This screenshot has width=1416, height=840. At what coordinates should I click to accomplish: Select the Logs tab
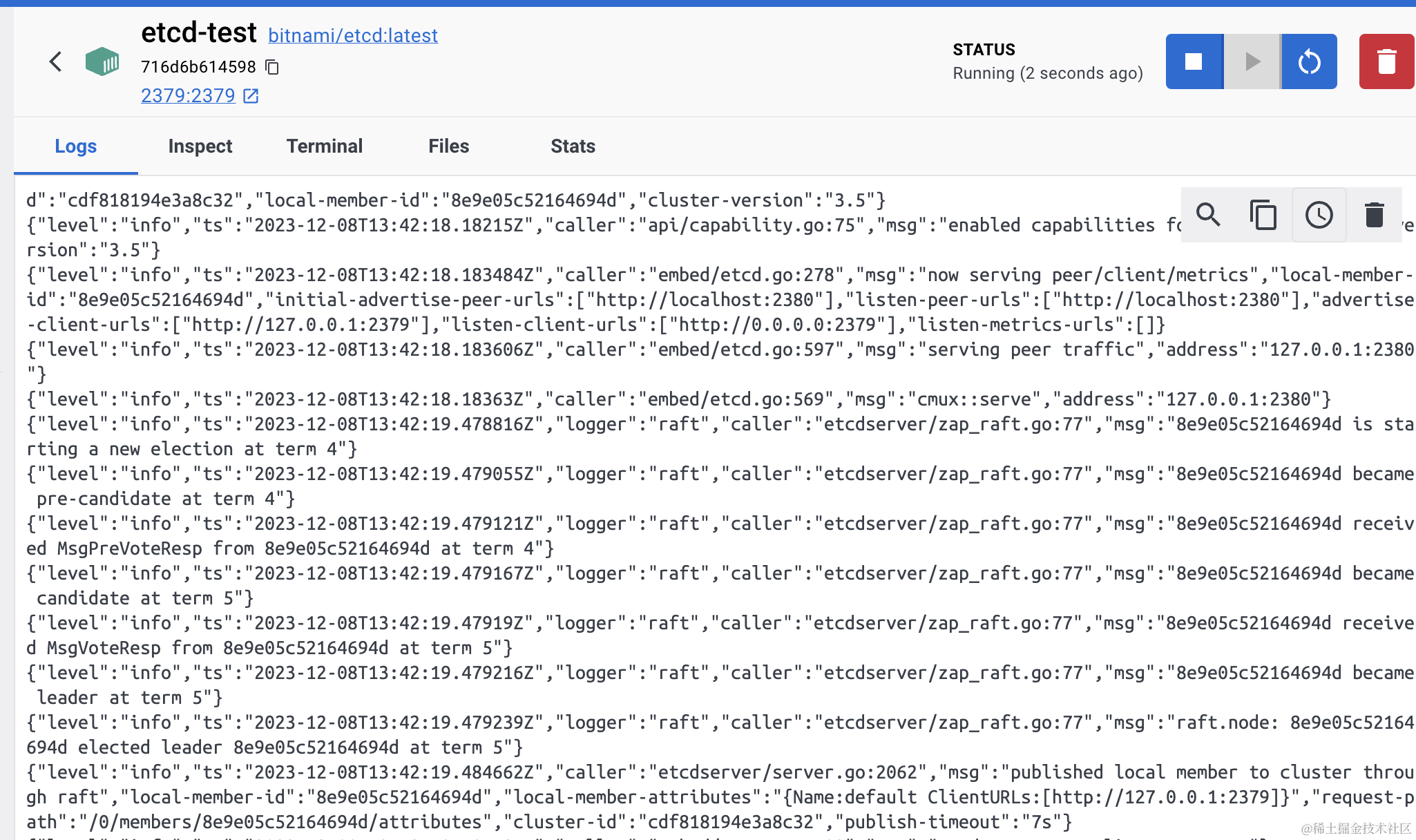pyautogui.click(x=75, y=146)
